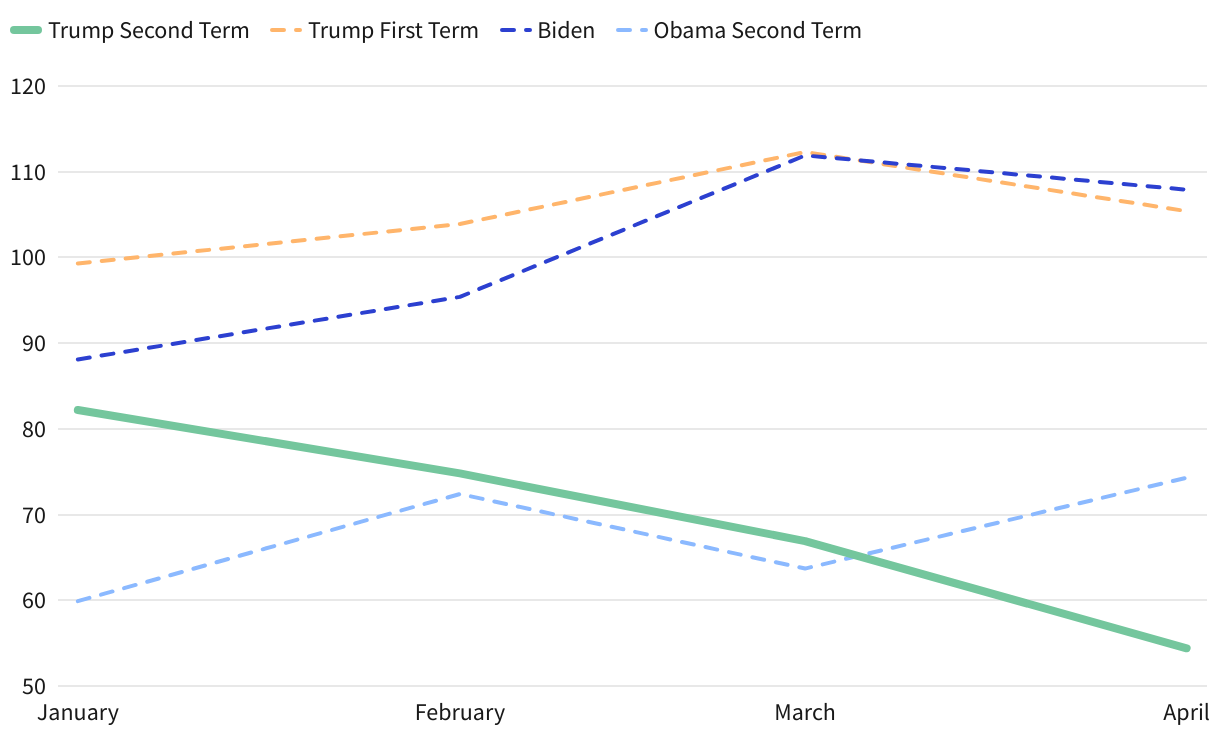The image size is (1220, 738).
Task: Select the February x-axis label
Action: (x=460, y=713)
